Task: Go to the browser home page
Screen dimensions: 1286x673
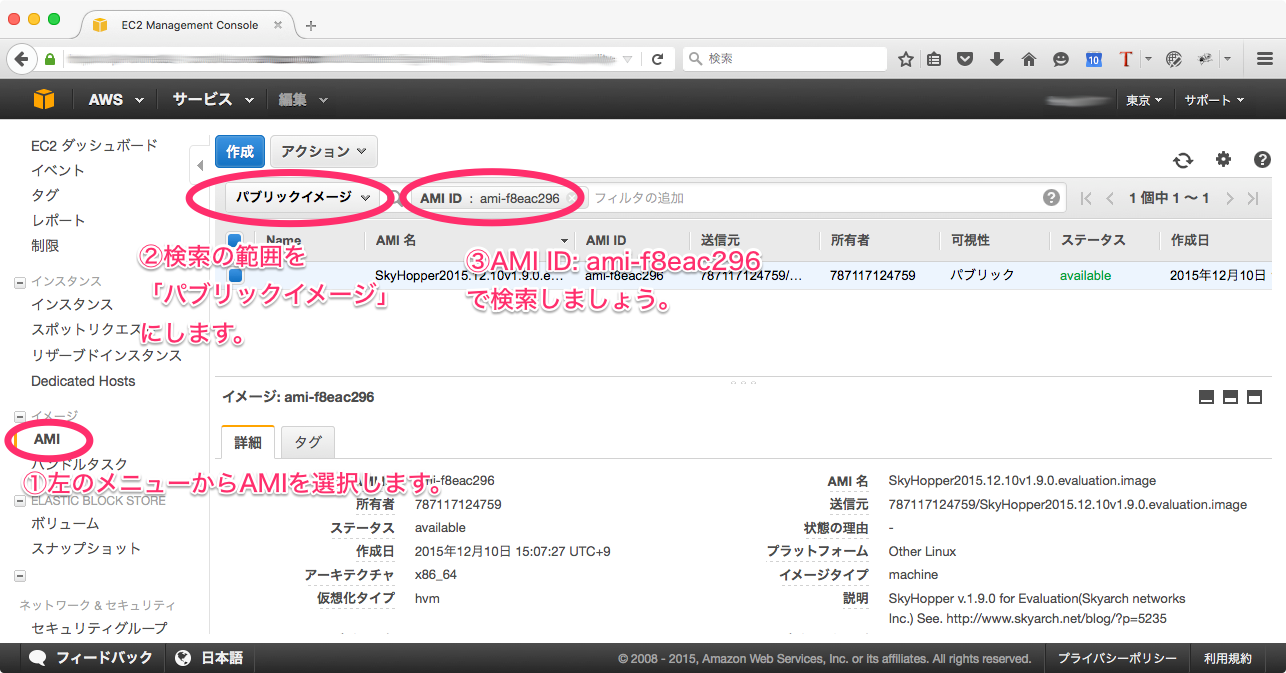Action: [1029, 59]
